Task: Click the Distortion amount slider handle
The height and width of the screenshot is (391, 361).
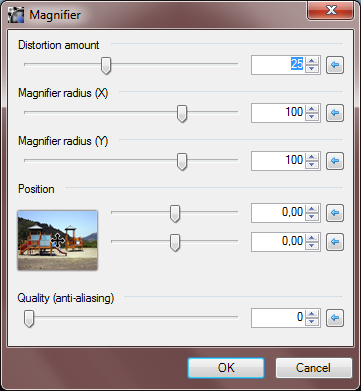Action: 106,65
